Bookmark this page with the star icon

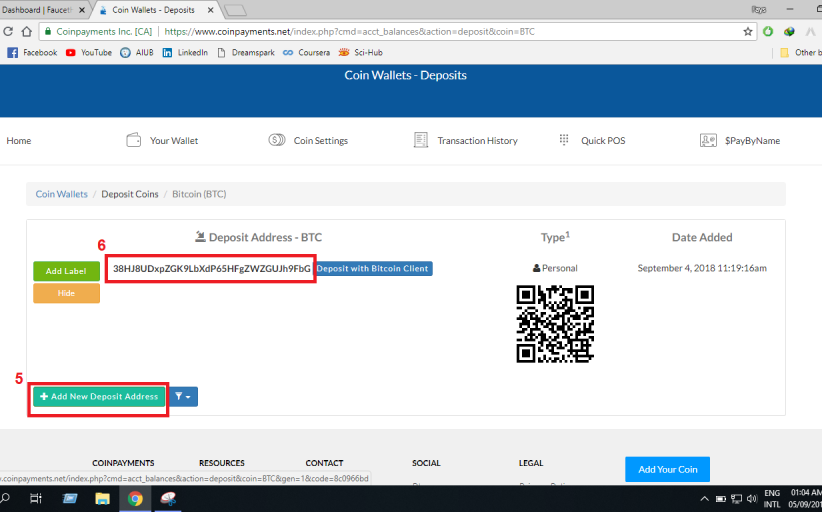coord(747,31)
